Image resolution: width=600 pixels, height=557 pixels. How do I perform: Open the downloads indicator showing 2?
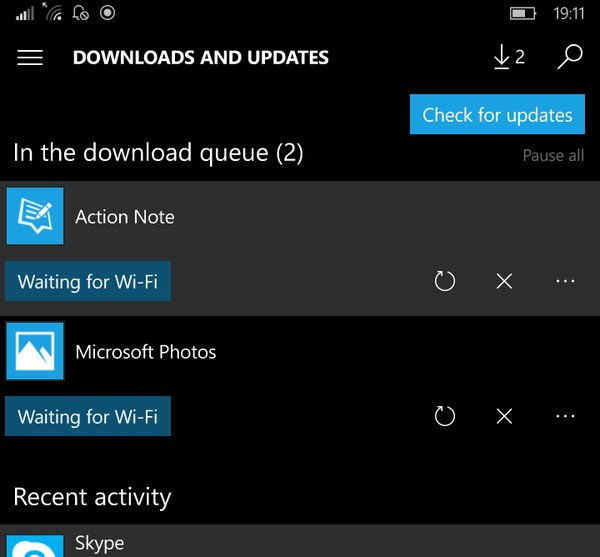click(509, 57)
